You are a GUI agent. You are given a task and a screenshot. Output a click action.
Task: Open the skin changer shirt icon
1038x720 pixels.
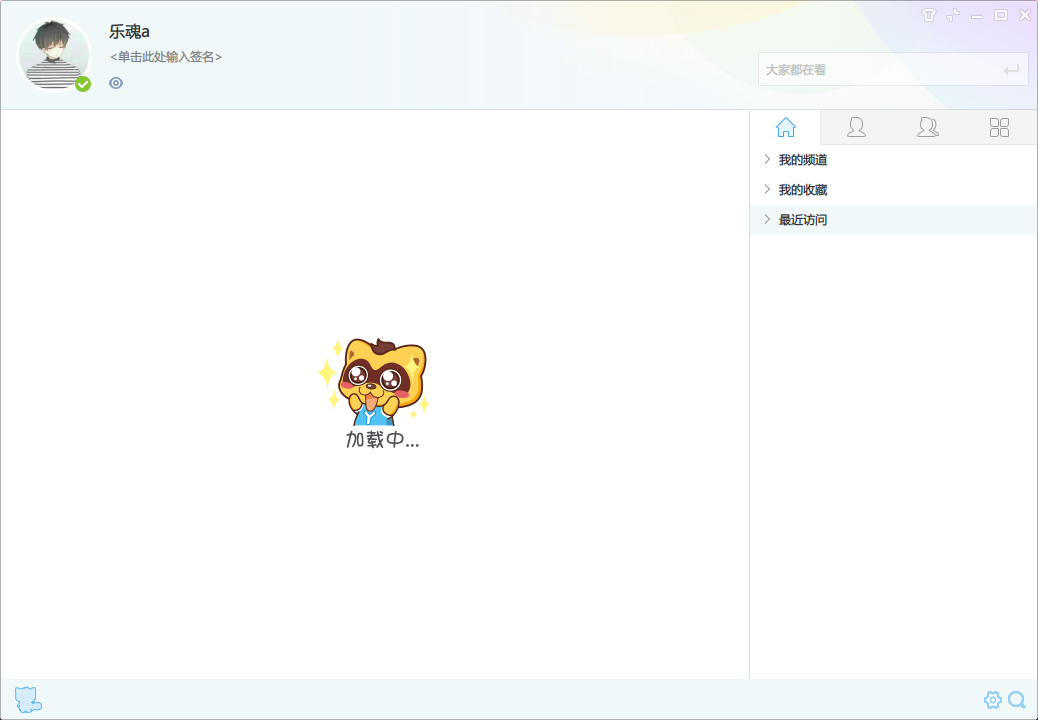[x=929, y=15]
